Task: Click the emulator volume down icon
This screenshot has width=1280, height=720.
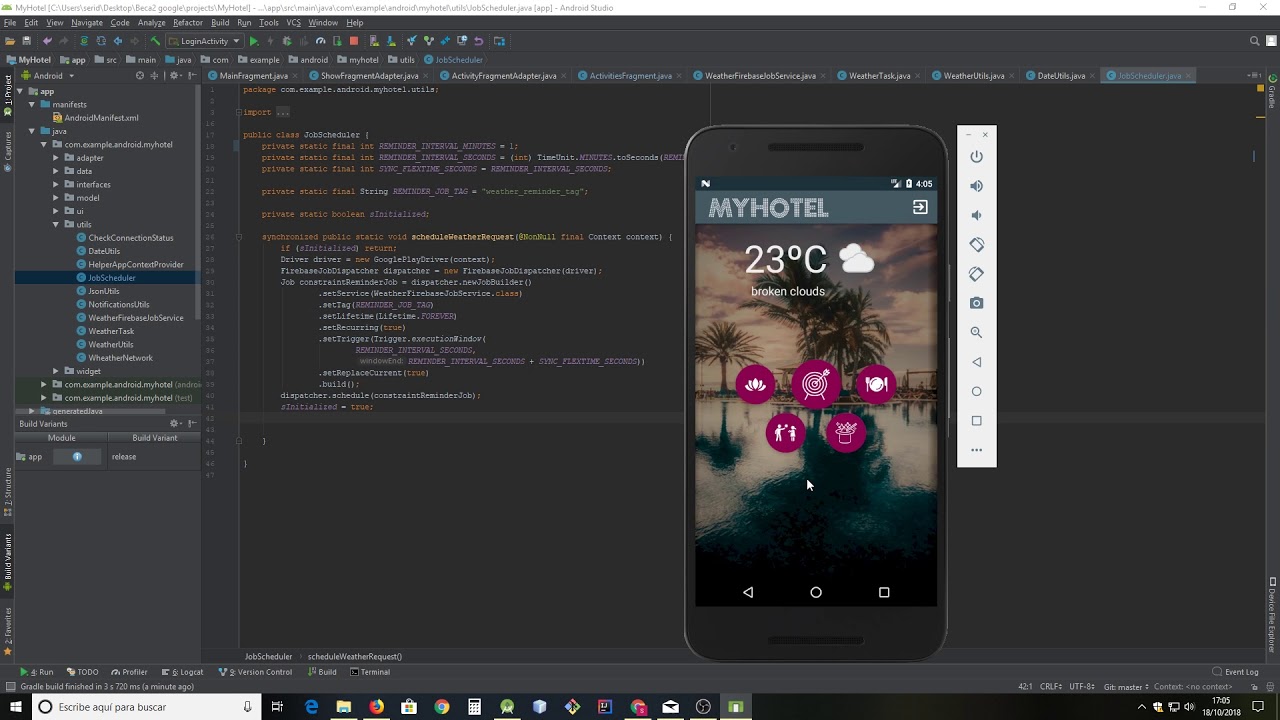Action: pyautogui.click(x=977, y=215)
